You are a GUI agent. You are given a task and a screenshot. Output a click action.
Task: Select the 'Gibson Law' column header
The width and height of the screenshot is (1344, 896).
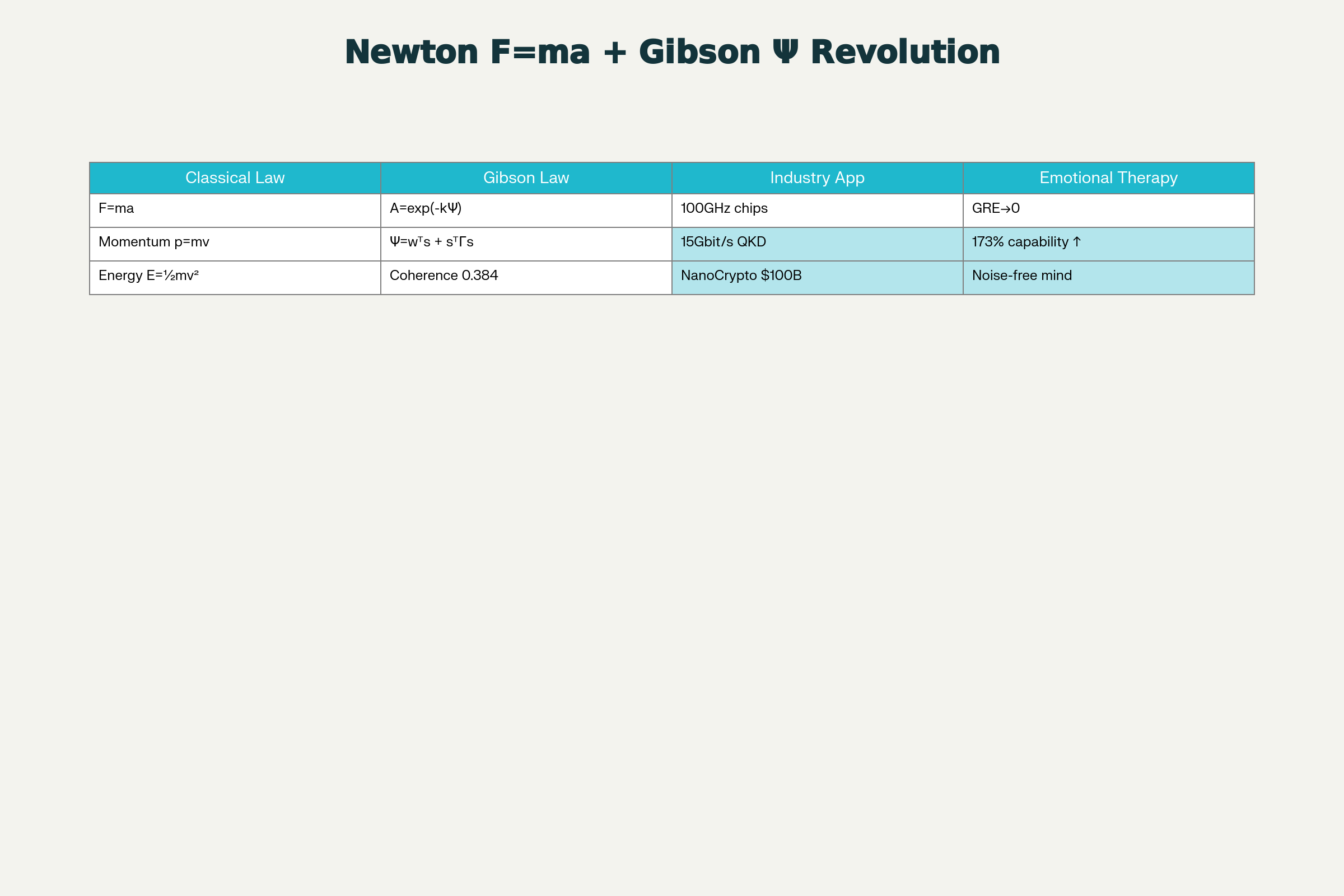[x=526, y=178]
